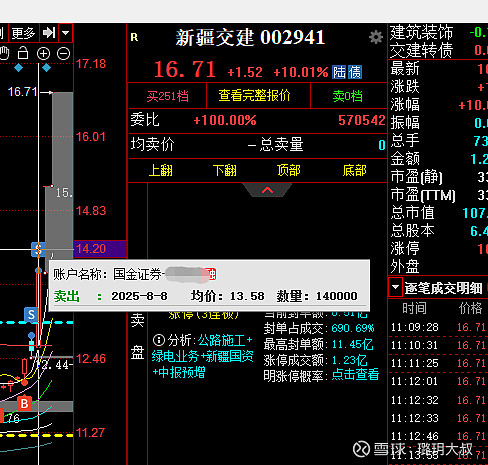Open +中报预增 concept link

(179, 372)
